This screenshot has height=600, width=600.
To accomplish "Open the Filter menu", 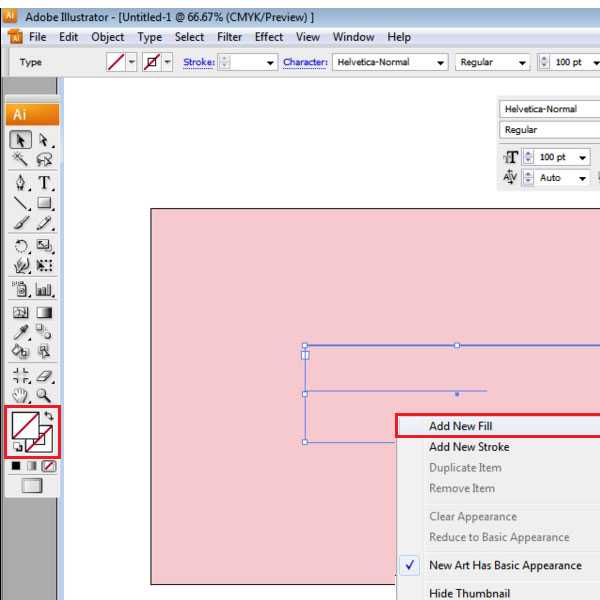I will [230, 37].
